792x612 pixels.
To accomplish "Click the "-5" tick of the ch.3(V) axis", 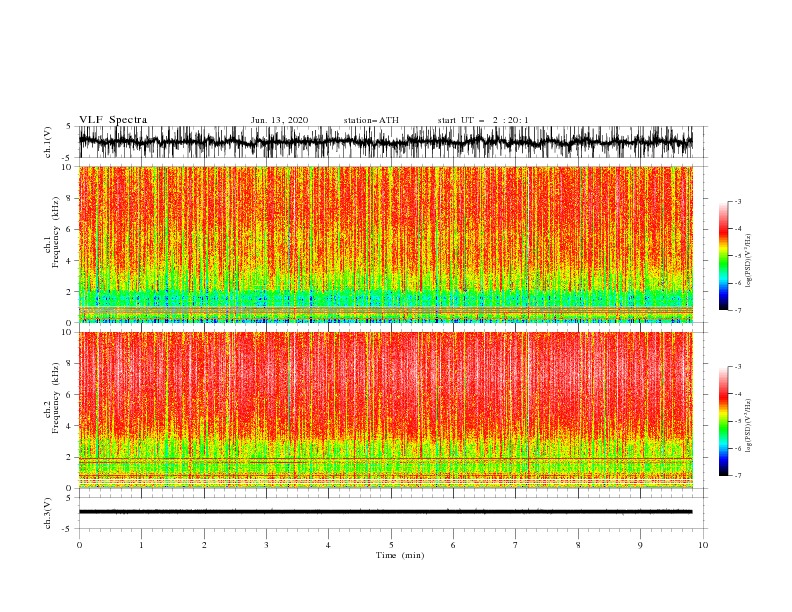I will click(68, 529).
